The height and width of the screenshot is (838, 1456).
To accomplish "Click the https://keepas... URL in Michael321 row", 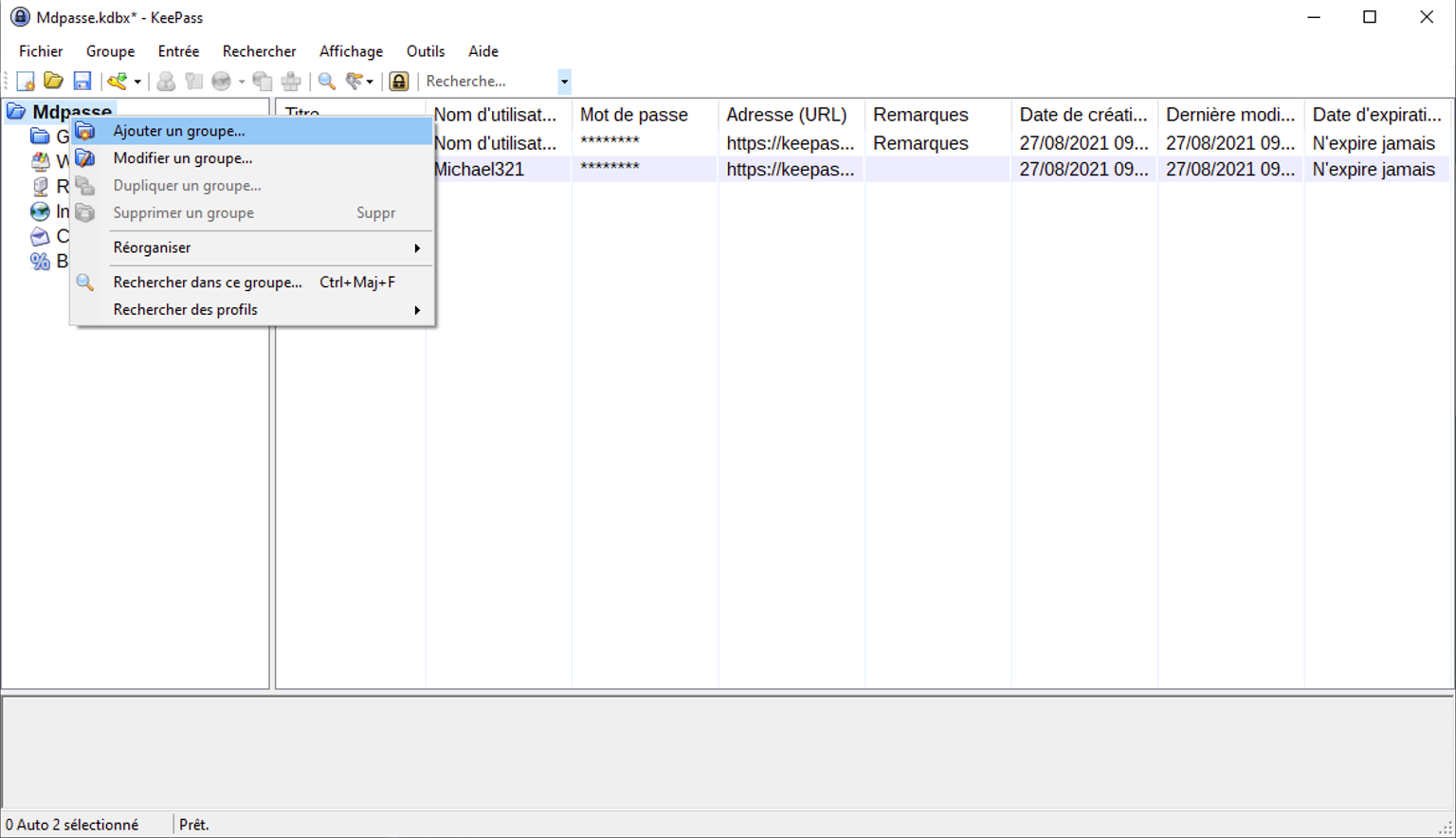I will pos(791,170).
